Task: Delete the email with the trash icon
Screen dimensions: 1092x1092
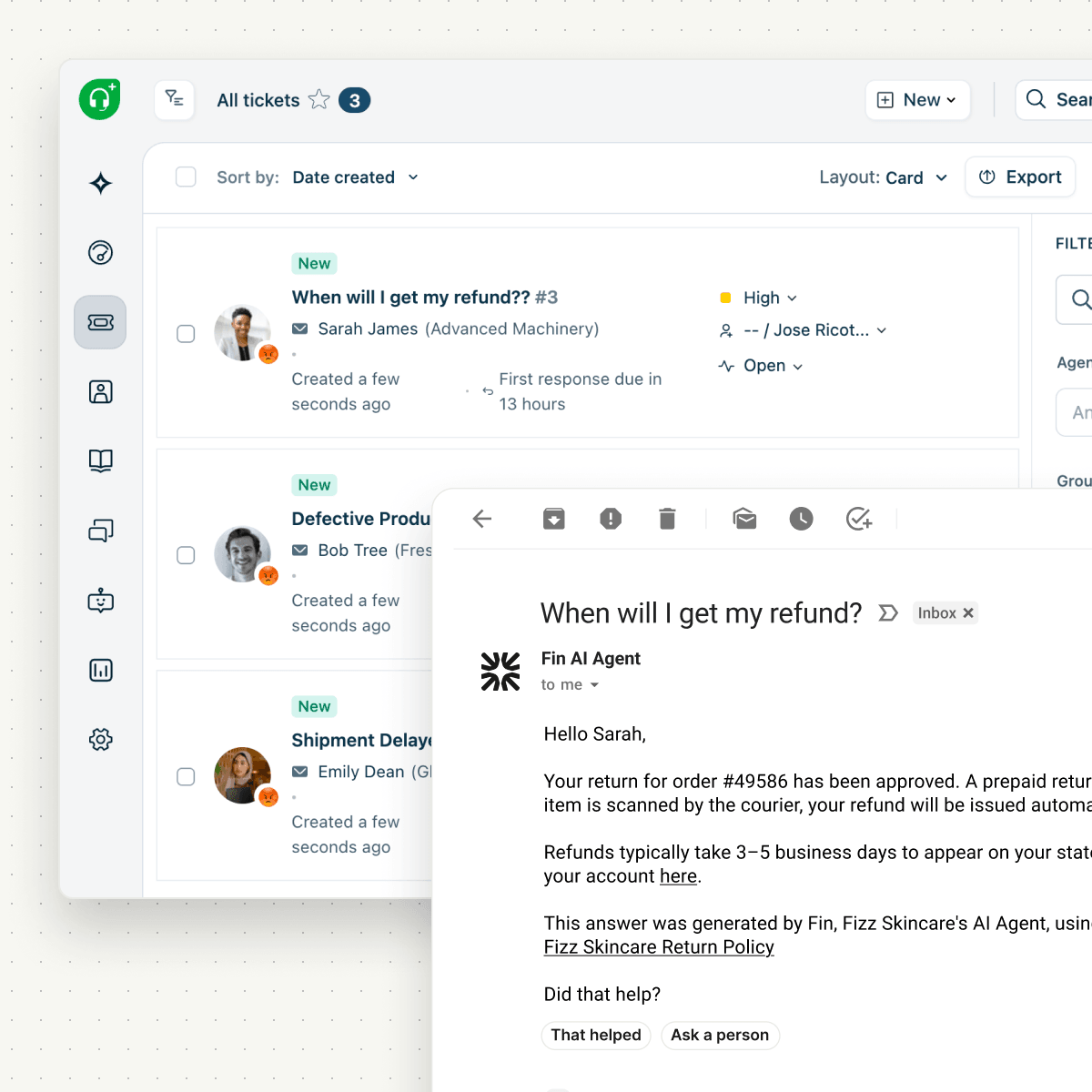Action: [x=667, y=519]
